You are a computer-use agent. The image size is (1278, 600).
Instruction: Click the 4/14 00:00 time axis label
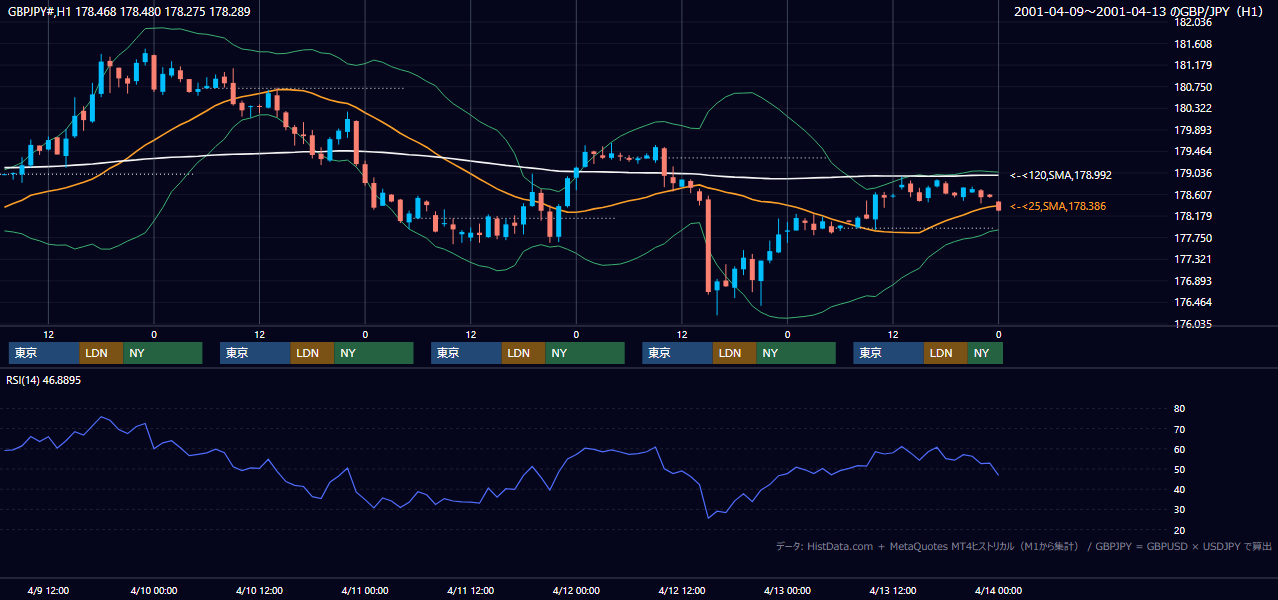click(997, 590)
